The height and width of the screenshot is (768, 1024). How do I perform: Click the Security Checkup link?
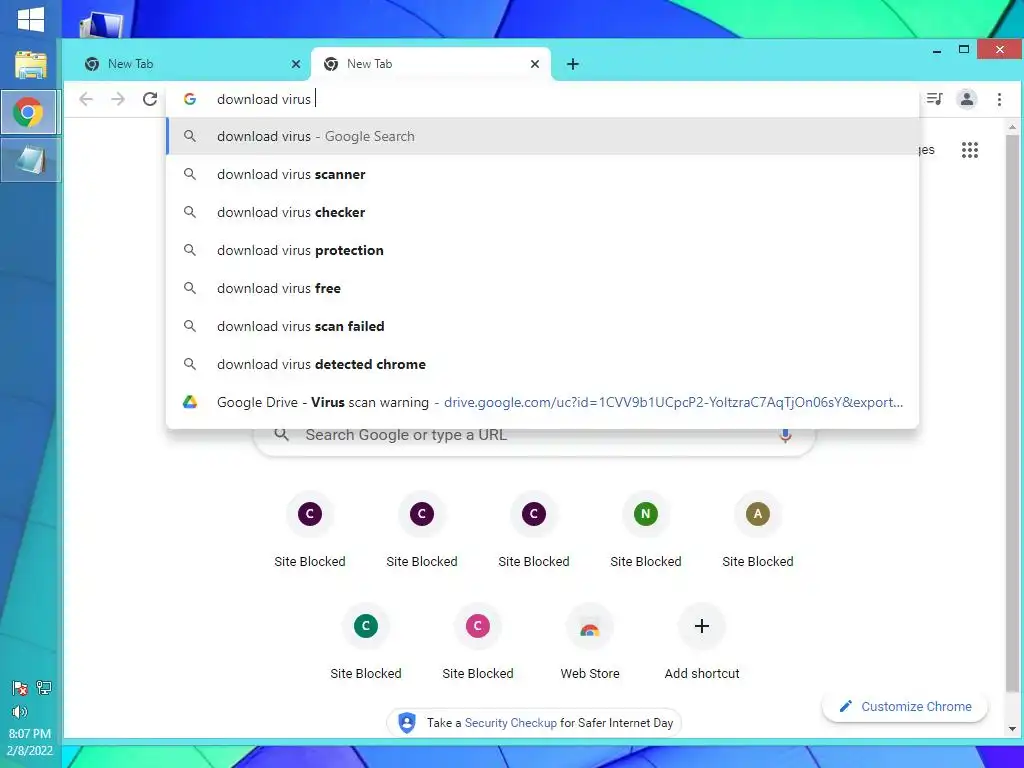point(511,723)
